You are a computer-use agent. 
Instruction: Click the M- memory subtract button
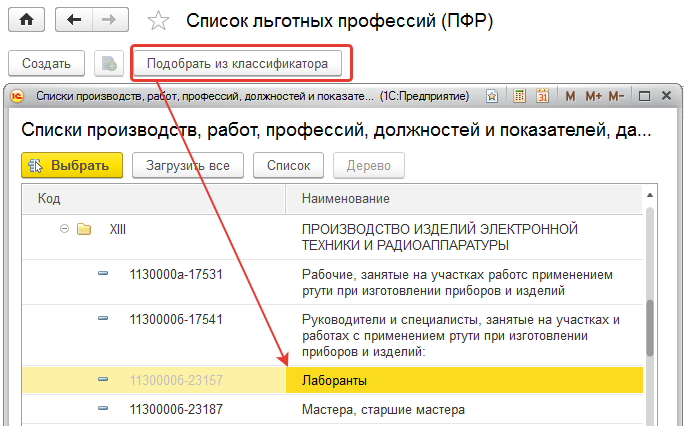coord(616,96)
